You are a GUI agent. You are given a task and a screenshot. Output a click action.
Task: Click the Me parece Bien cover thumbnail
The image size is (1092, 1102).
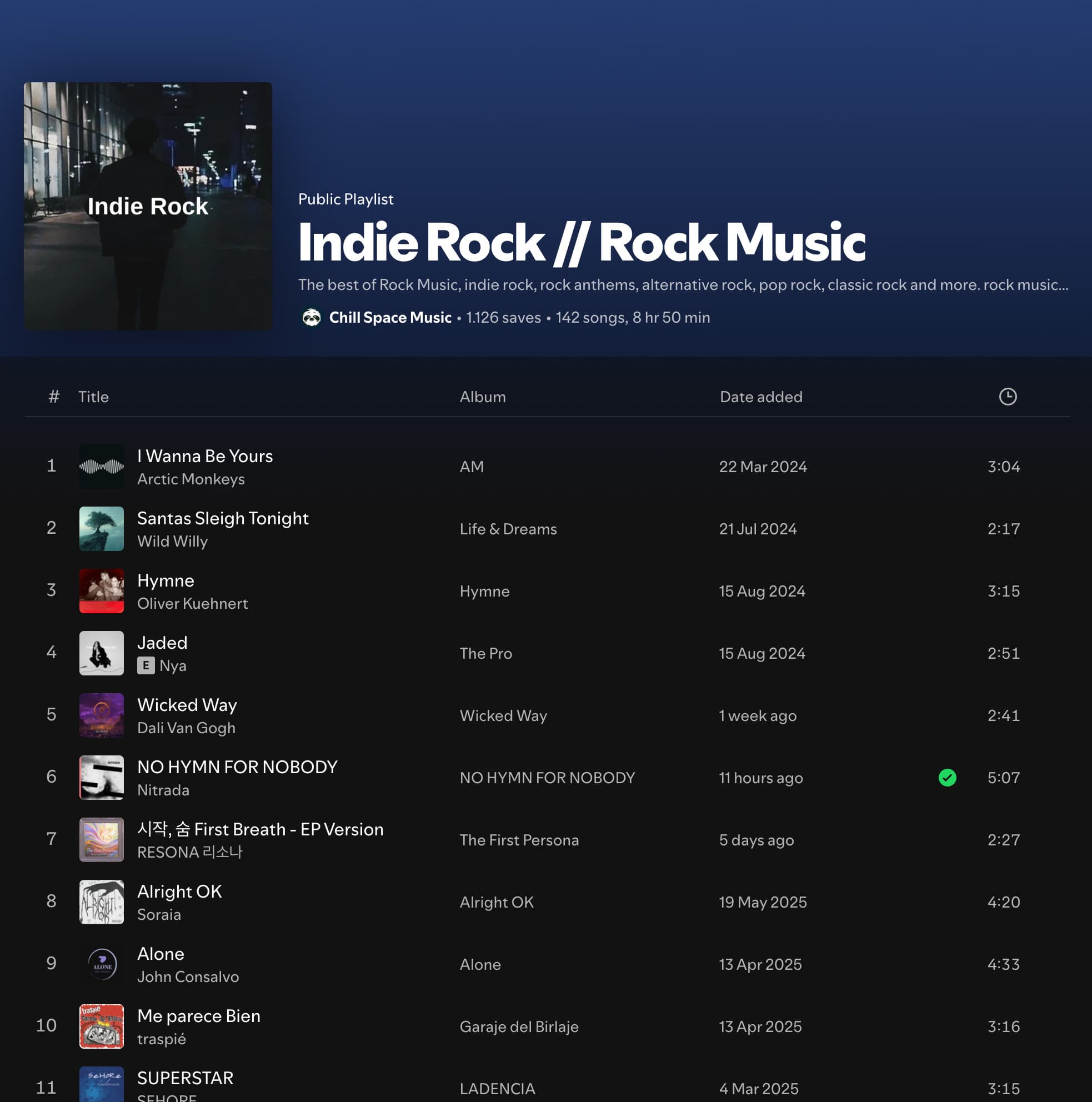coord(102,1026)
